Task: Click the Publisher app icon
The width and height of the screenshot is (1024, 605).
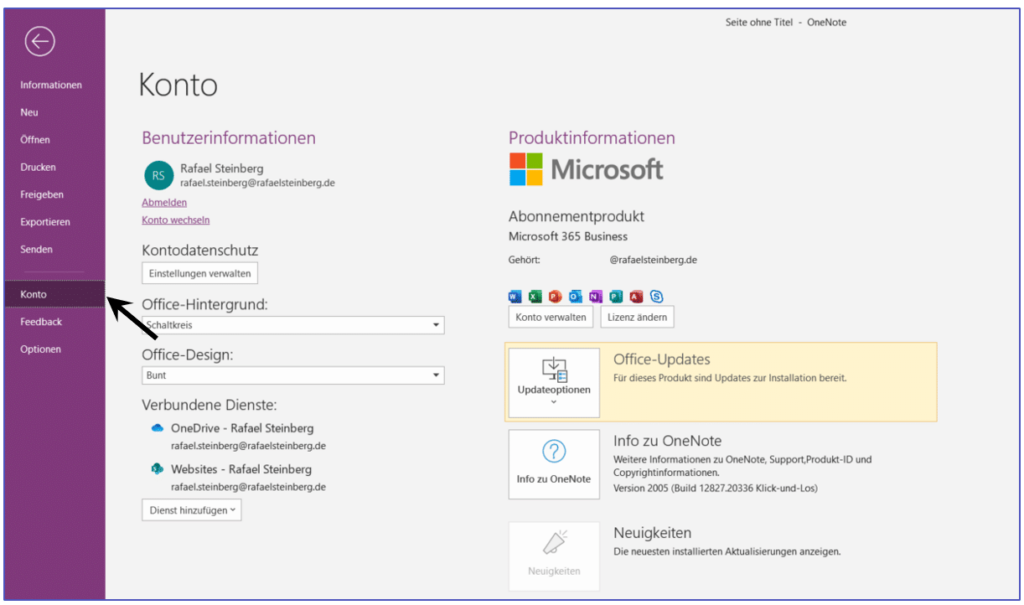Action: [616, 297]
